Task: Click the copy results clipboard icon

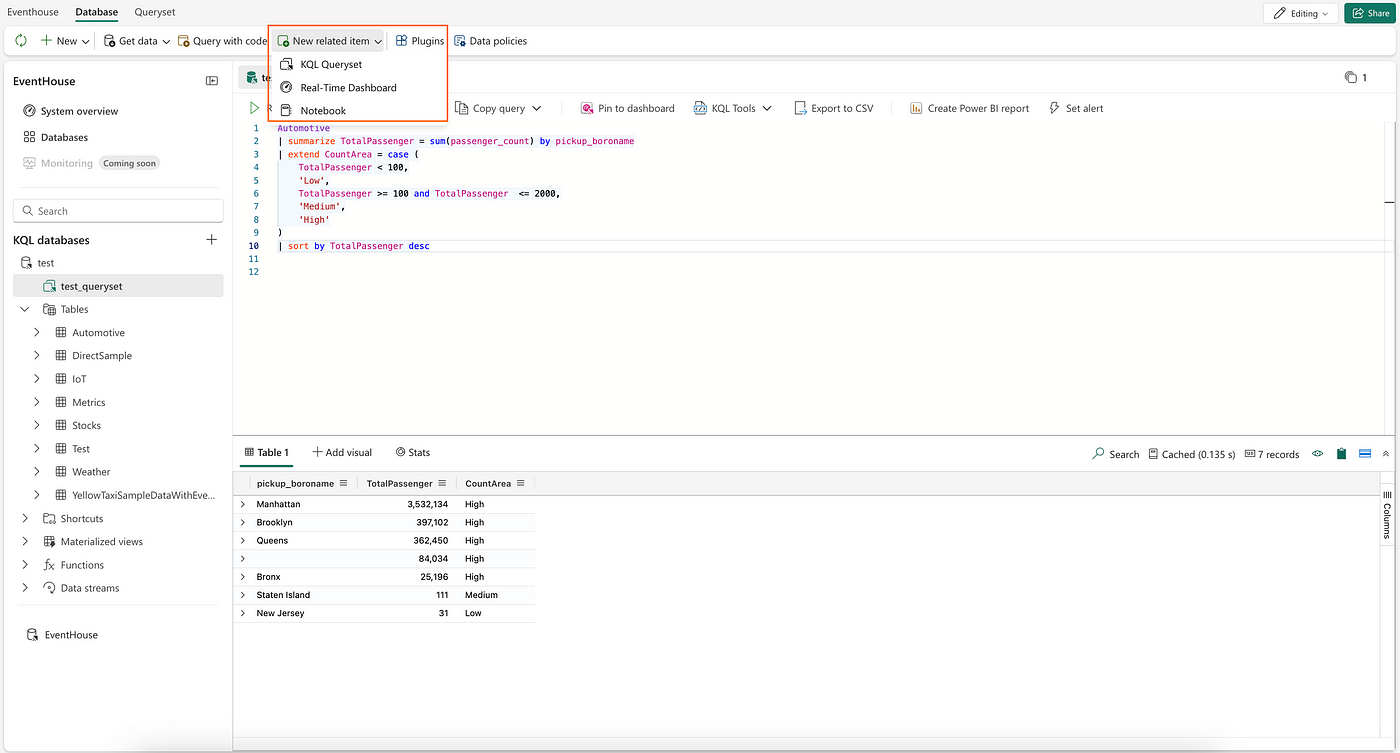Action: [x=1341, y=454]
